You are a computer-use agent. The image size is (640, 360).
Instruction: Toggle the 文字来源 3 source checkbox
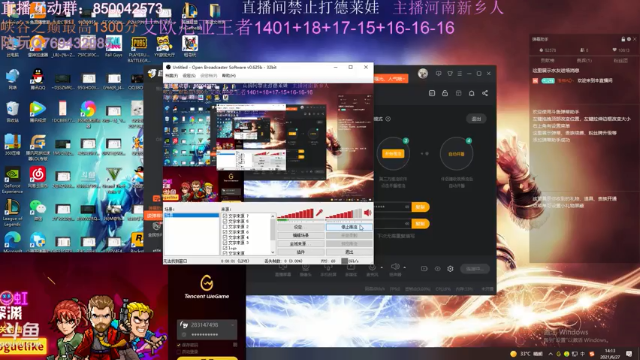pyautogui.click(x=225, y=242)
